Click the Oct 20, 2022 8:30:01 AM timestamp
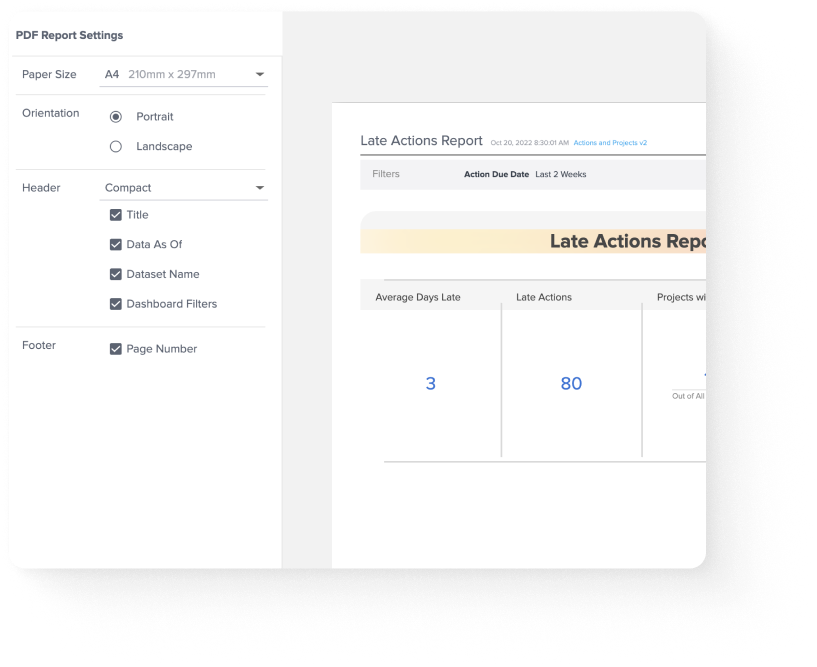 coord(529,143)
